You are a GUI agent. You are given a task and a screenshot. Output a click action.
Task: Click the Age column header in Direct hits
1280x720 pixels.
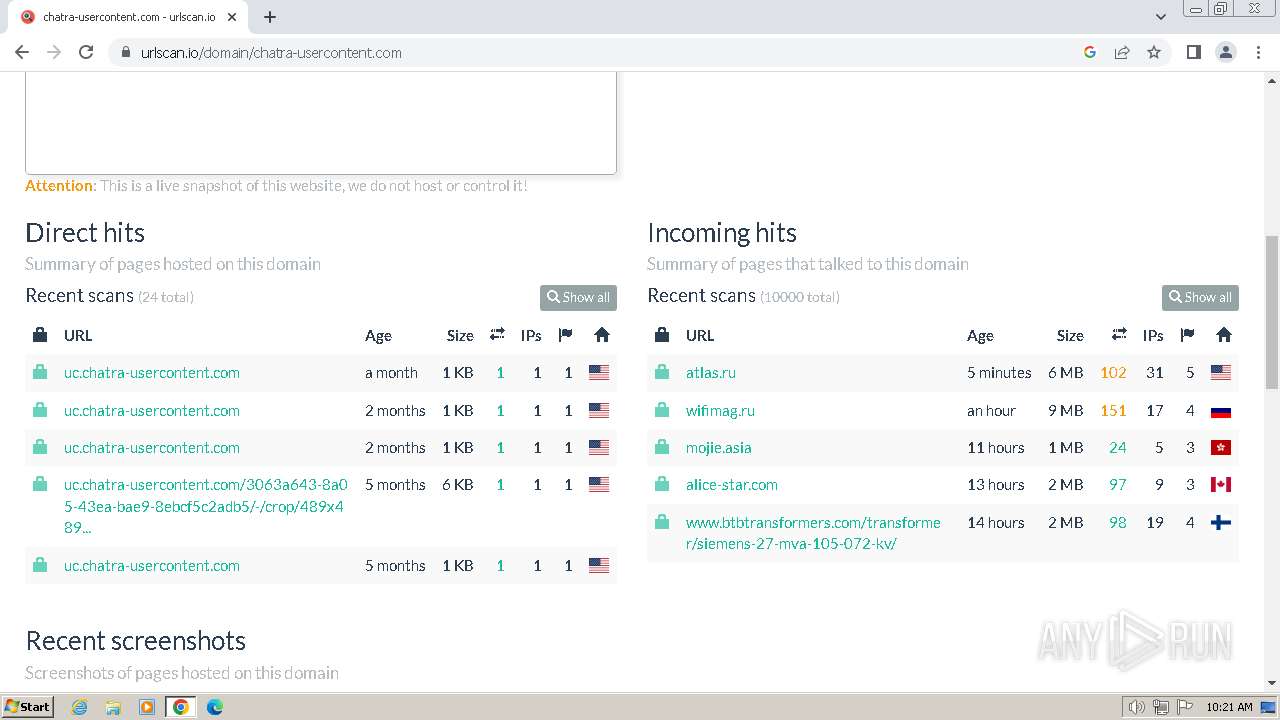pyautogui.click(x=378, y=336)
